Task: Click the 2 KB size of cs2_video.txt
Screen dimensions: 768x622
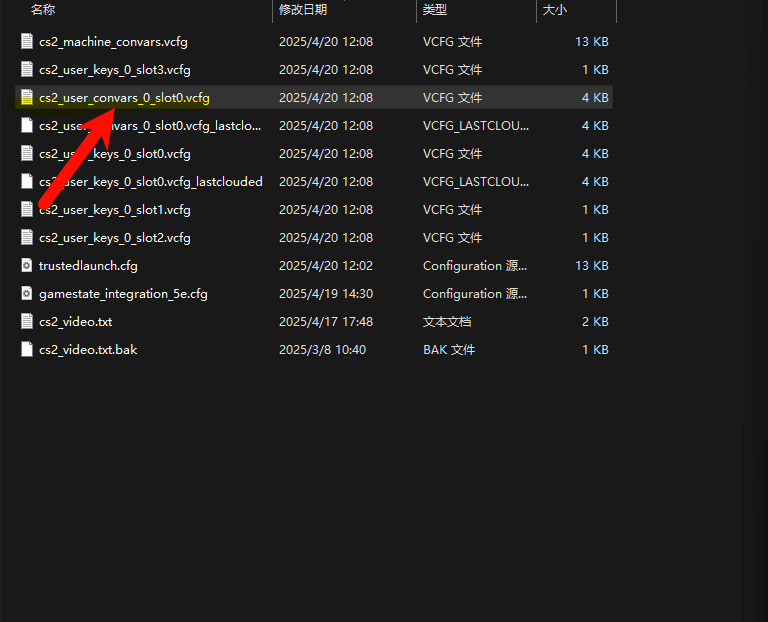Action: 596,321
